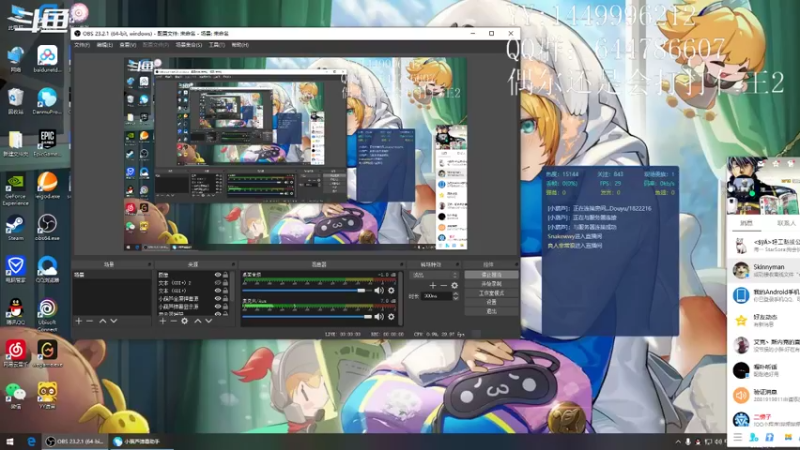Image resolution: width=800 pixels, height=450 pixels.
Task: Click the 停止推流 button in Controls
Action: [491, 274]
